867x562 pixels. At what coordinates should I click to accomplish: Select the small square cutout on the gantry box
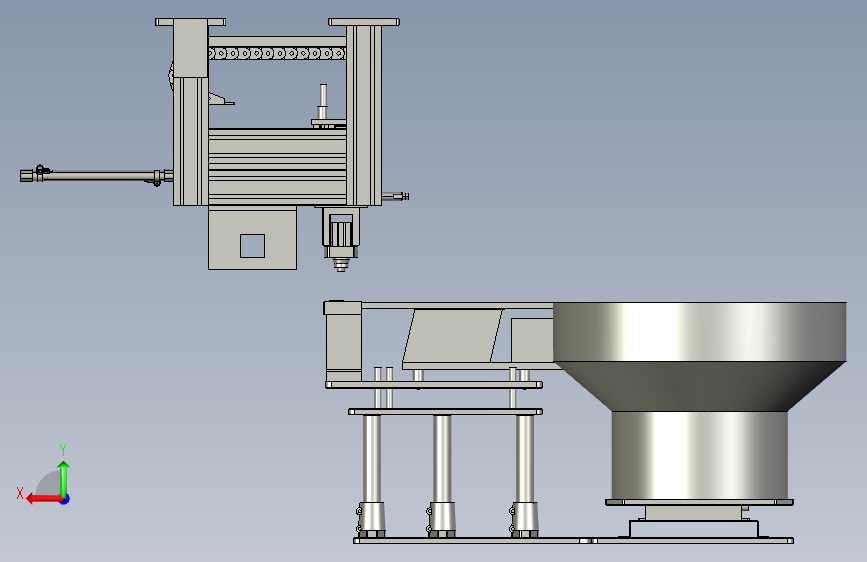[x=252, y=246]
